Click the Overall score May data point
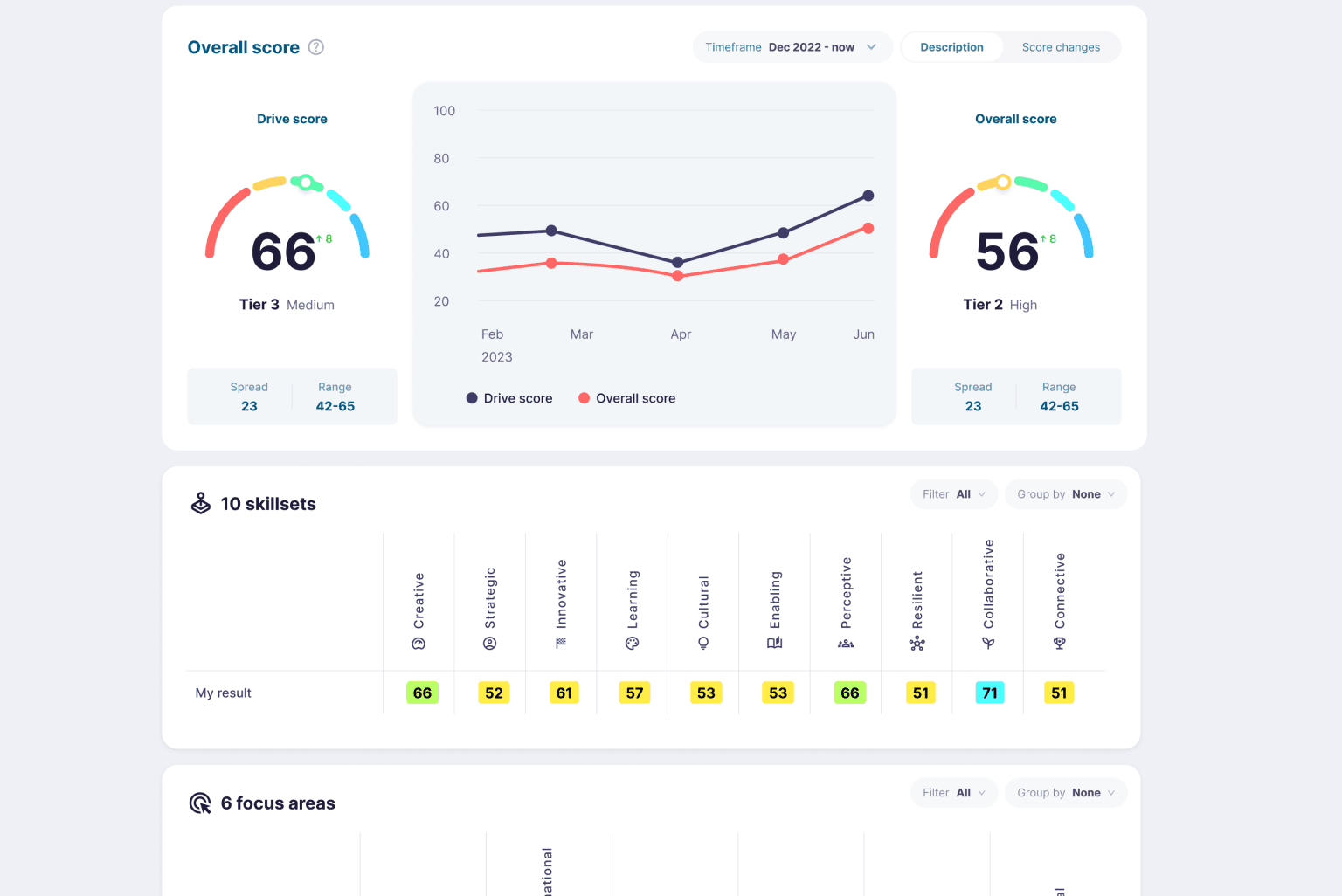The image size is (1342, 896). coord(784,259)
